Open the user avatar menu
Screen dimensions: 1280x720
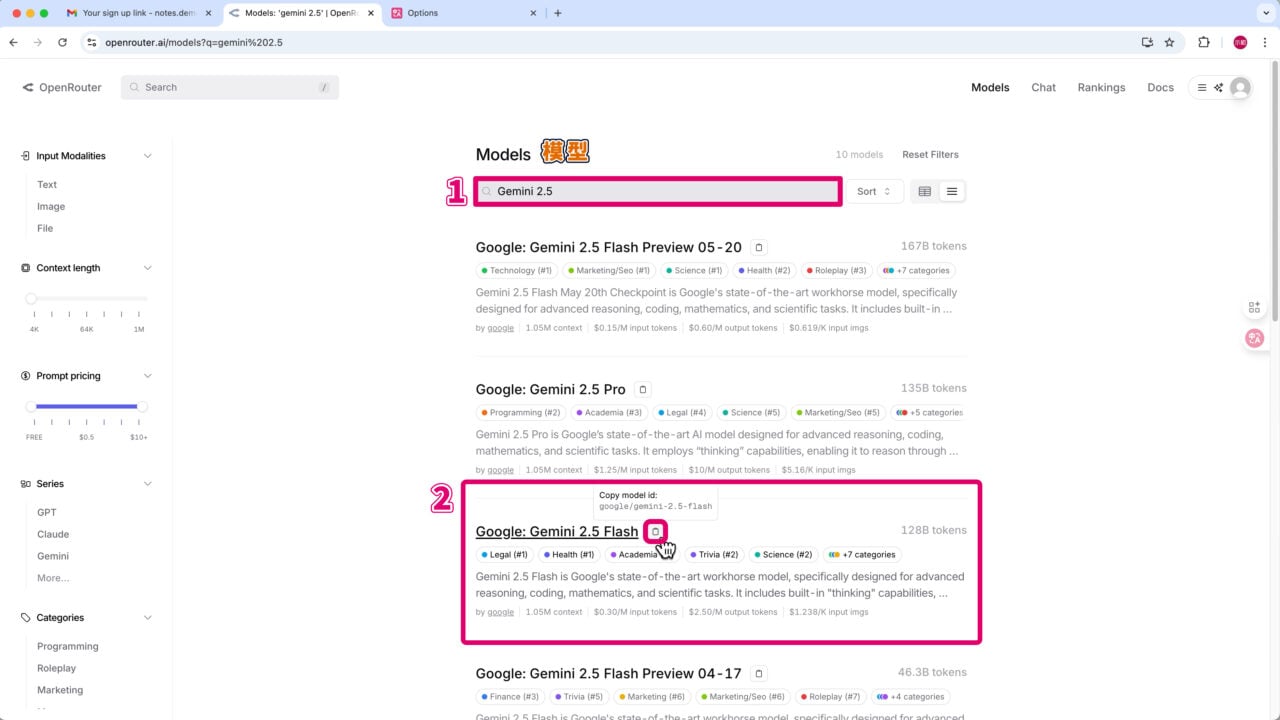click(1240, 88)
